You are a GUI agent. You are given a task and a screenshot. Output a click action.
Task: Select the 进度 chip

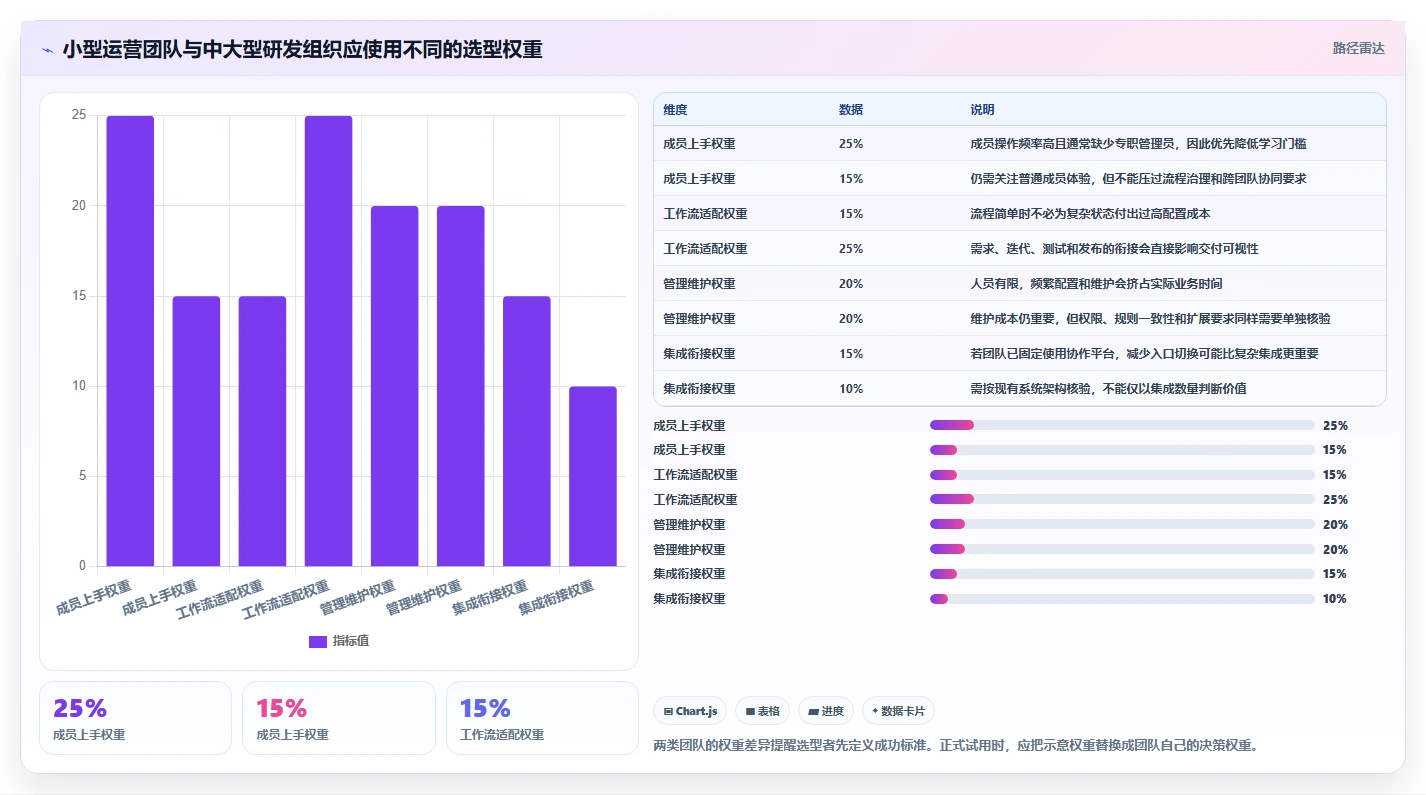tap(826, 712)
